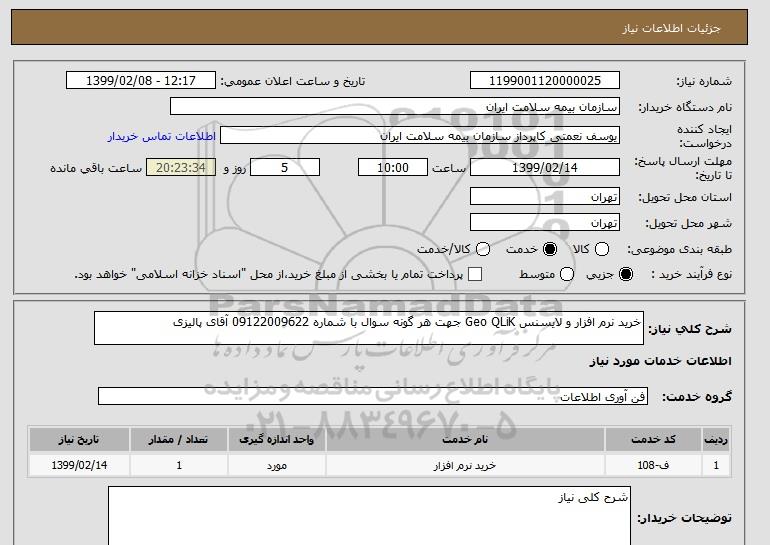Viewport: 770px width, 545px height.
Task: Click the request creator name field
Action: tap(420, 136)
